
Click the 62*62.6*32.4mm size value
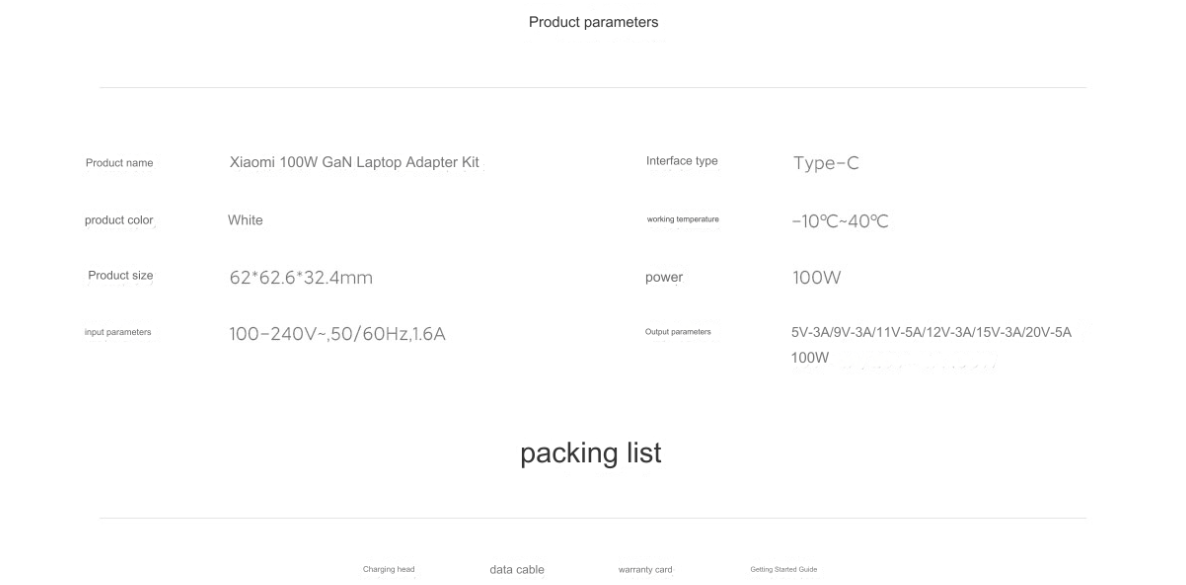click(301, 278)
